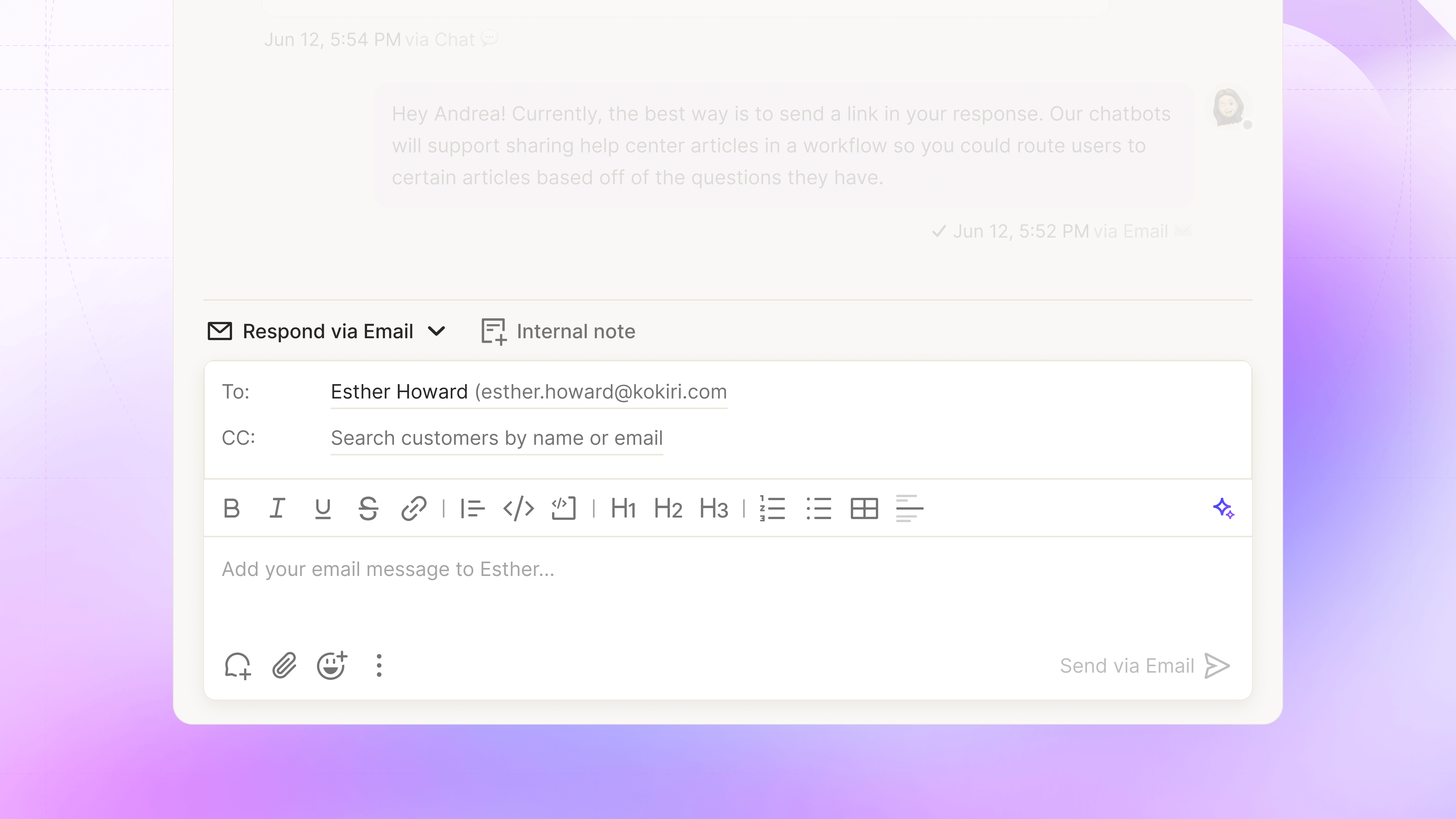This screenshot has width=1456, height=819.
Task: Open AI sparkle assistant
Action: [1224, 508]
